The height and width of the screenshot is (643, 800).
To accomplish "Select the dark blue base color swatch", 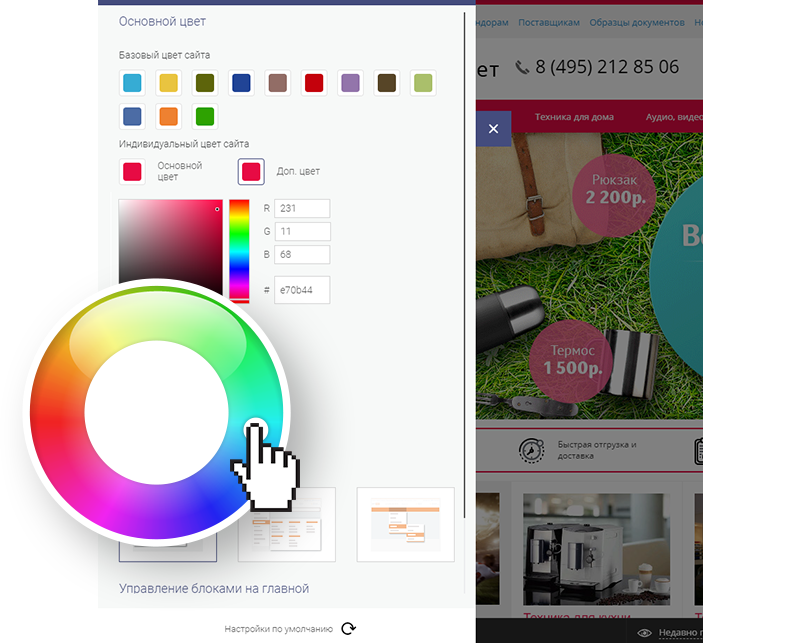I will click(x=241, y=83).
